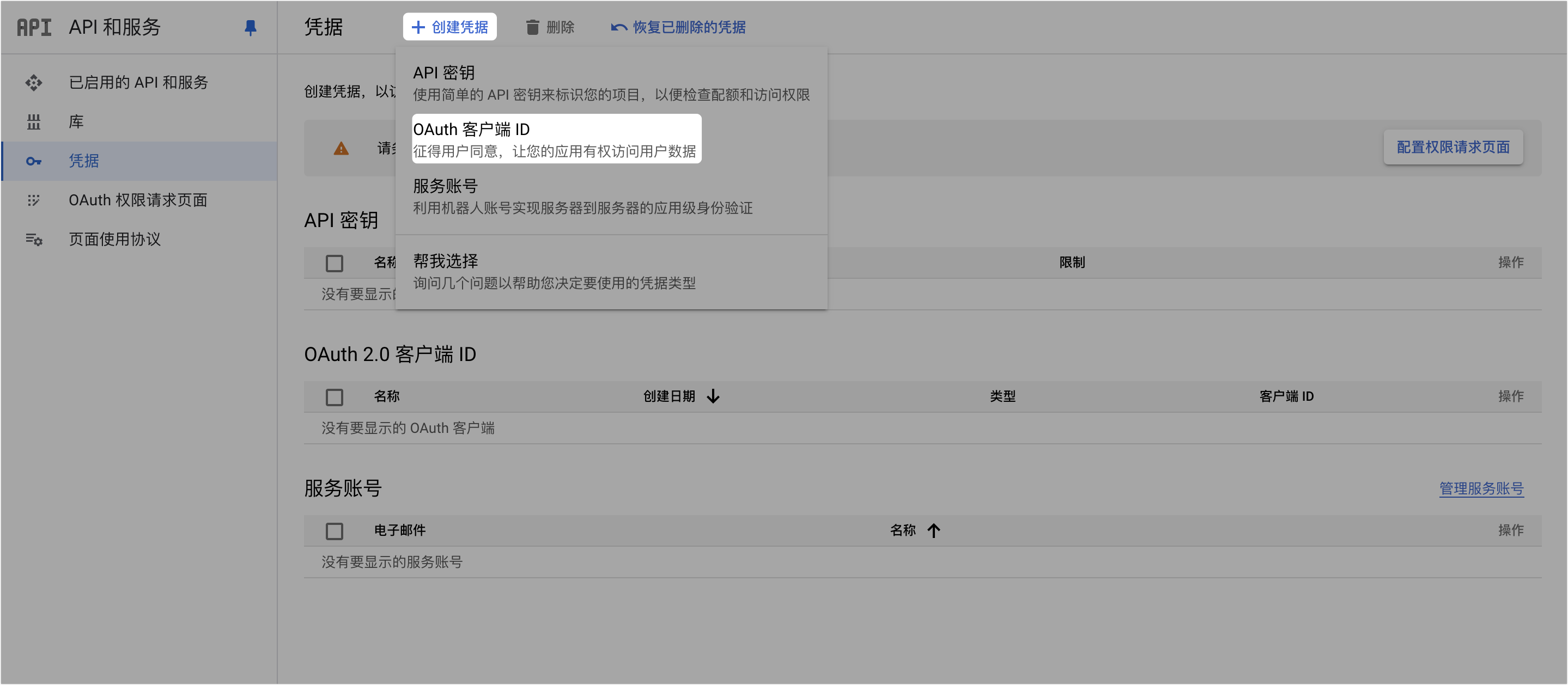
Task: Click the text 没有要显示的服务账号
Action: tap(392, 562)
